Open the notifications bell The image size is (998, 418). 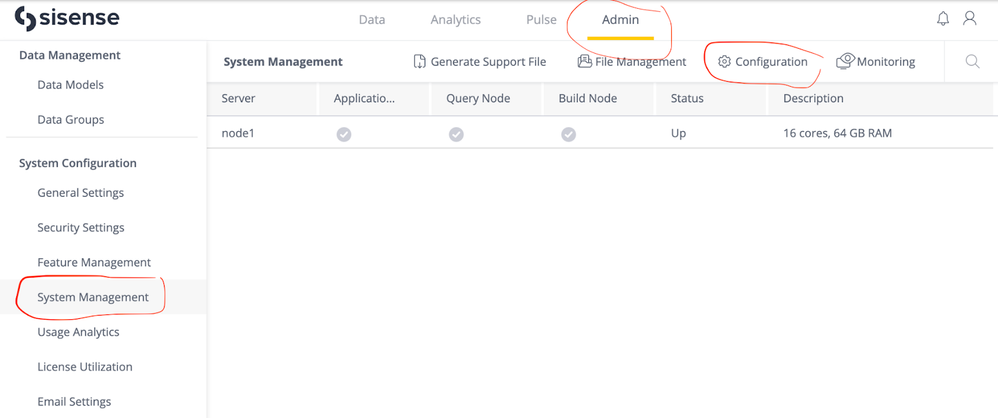[x=943, y=19]
